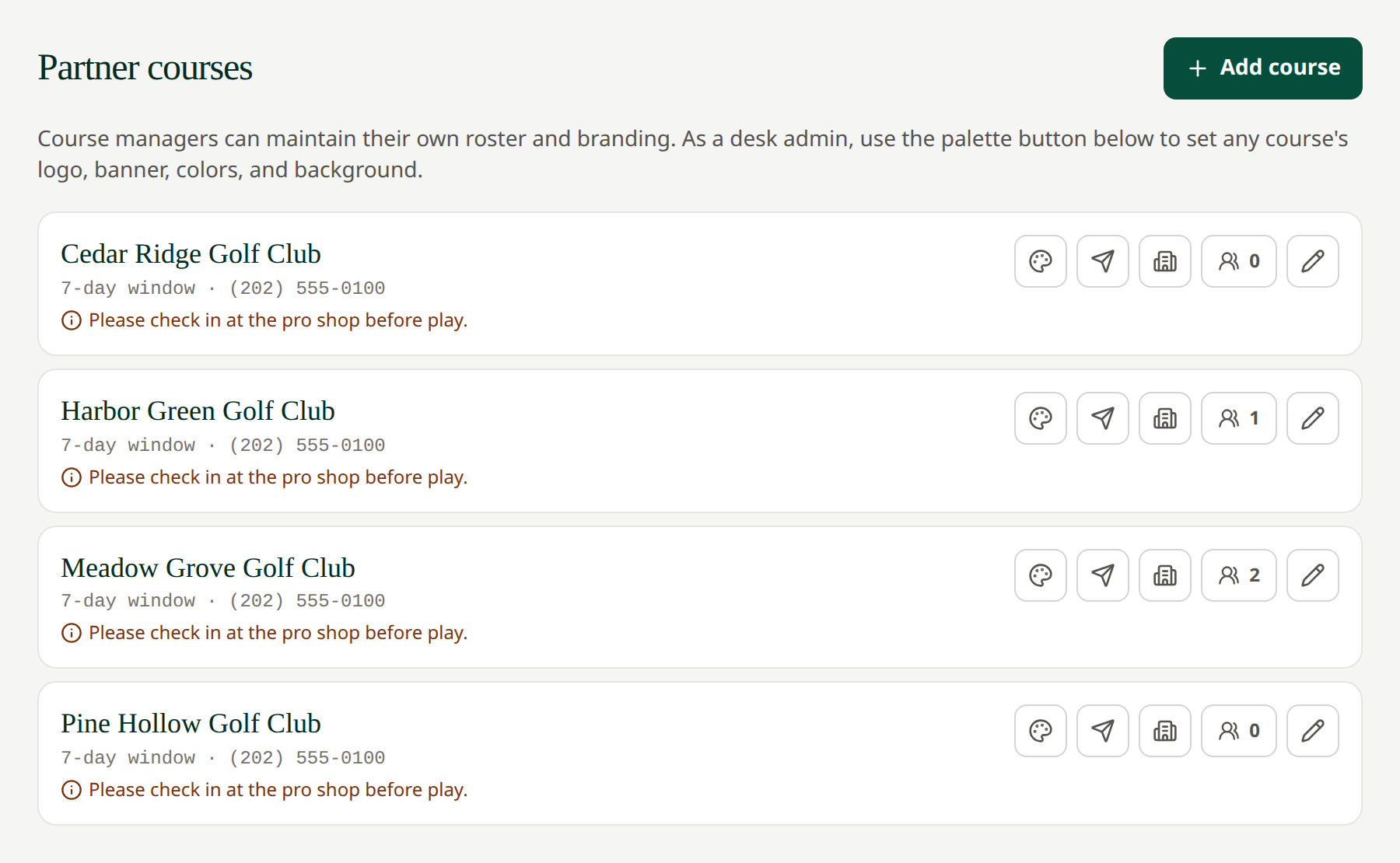This screenshot has height=863, width=1400.
Task: Edit Cedar Ridge Golf Club with pencil icon
Action: pyautogui.click(x=1313, y=261)
